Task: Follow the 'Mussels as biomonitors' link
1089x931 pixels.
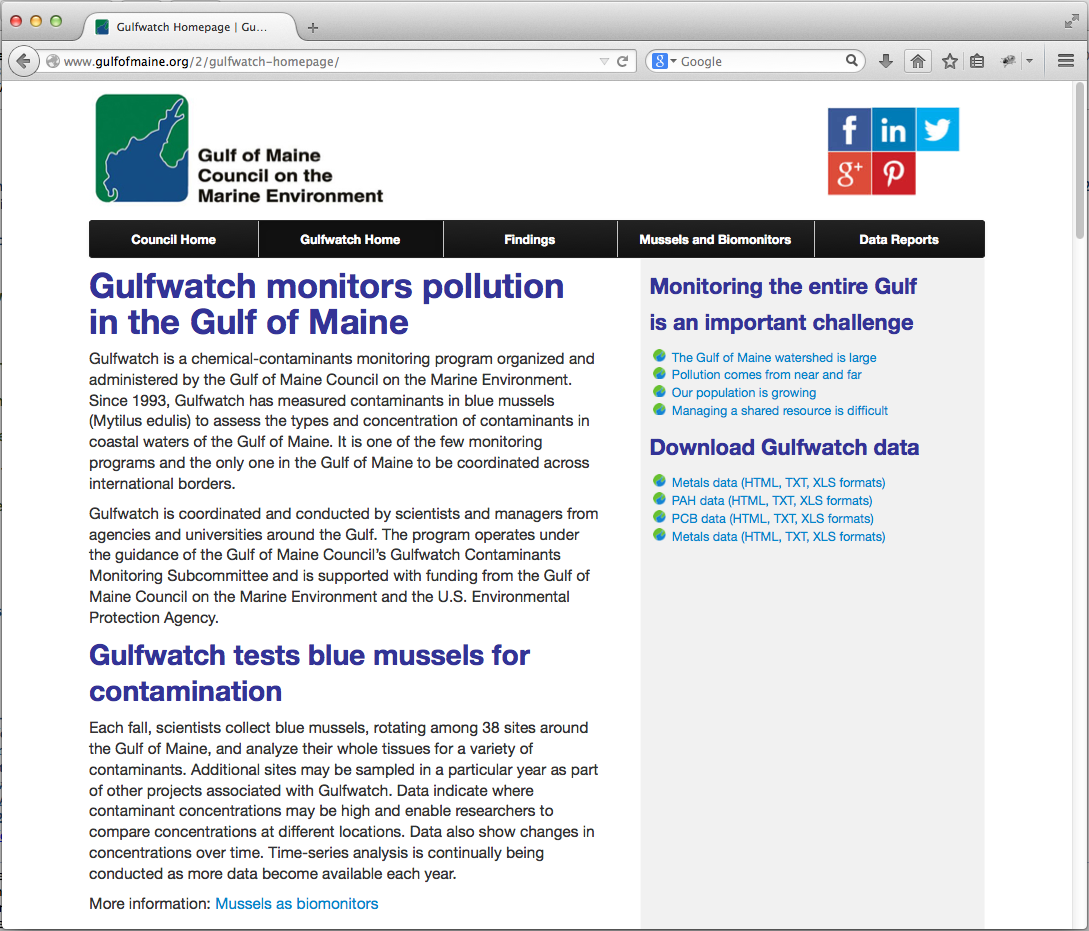Action: click(297, 904)
